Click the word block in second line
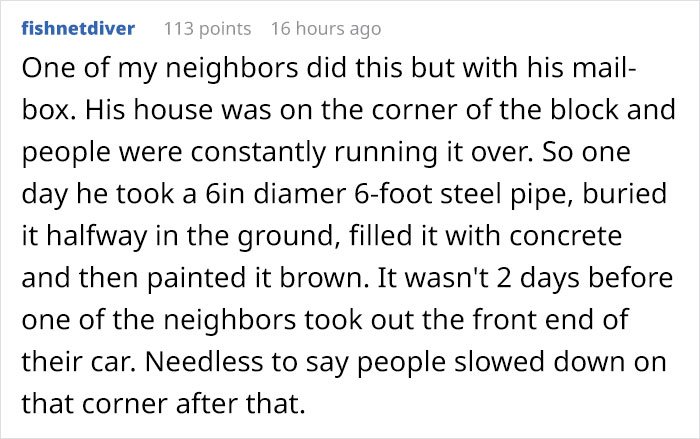700x439 pixels. click(584, 110)
